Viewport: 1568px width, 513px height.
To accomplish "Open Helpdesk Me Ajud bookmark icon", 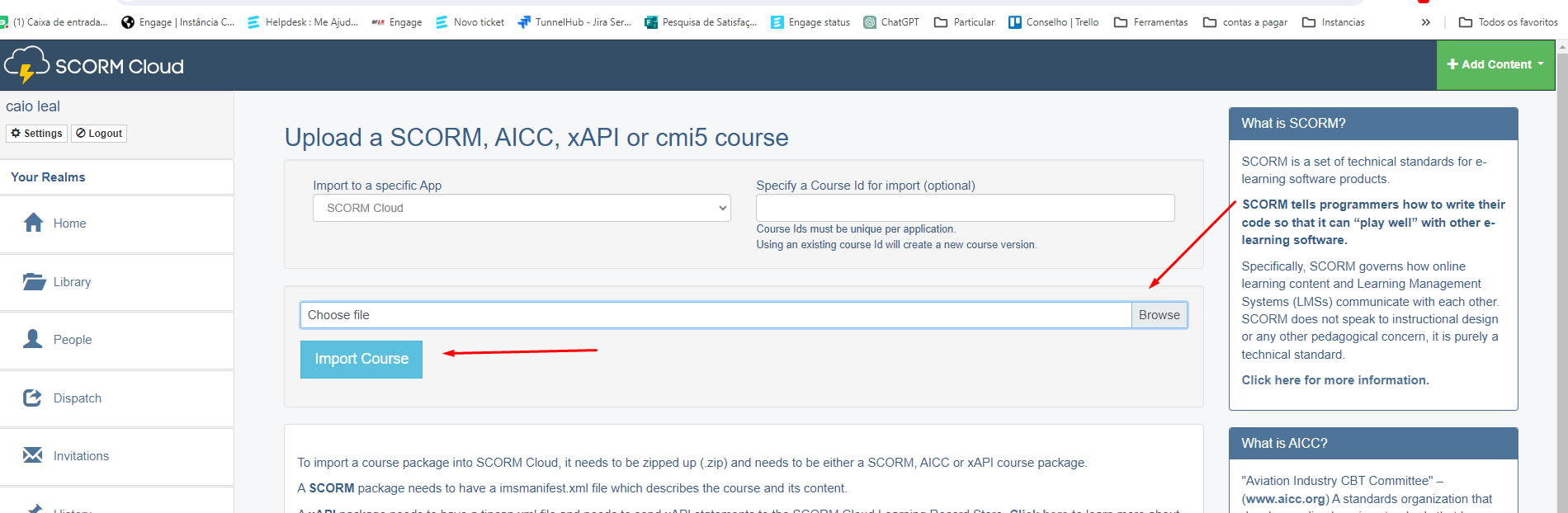I will point(253,22).
